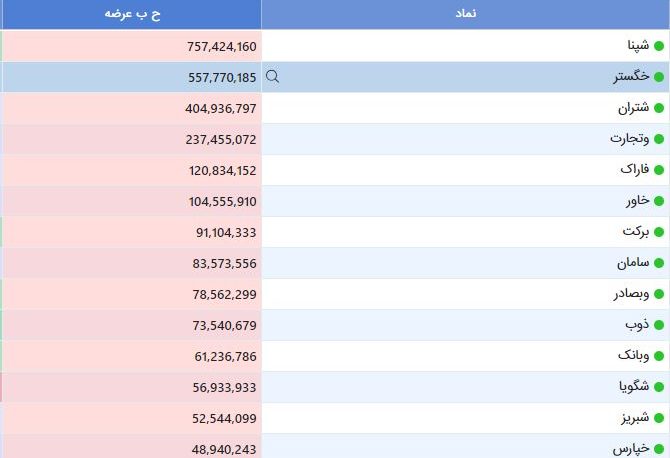Open the وبصادر symbol link

click(x=632, y=294)
